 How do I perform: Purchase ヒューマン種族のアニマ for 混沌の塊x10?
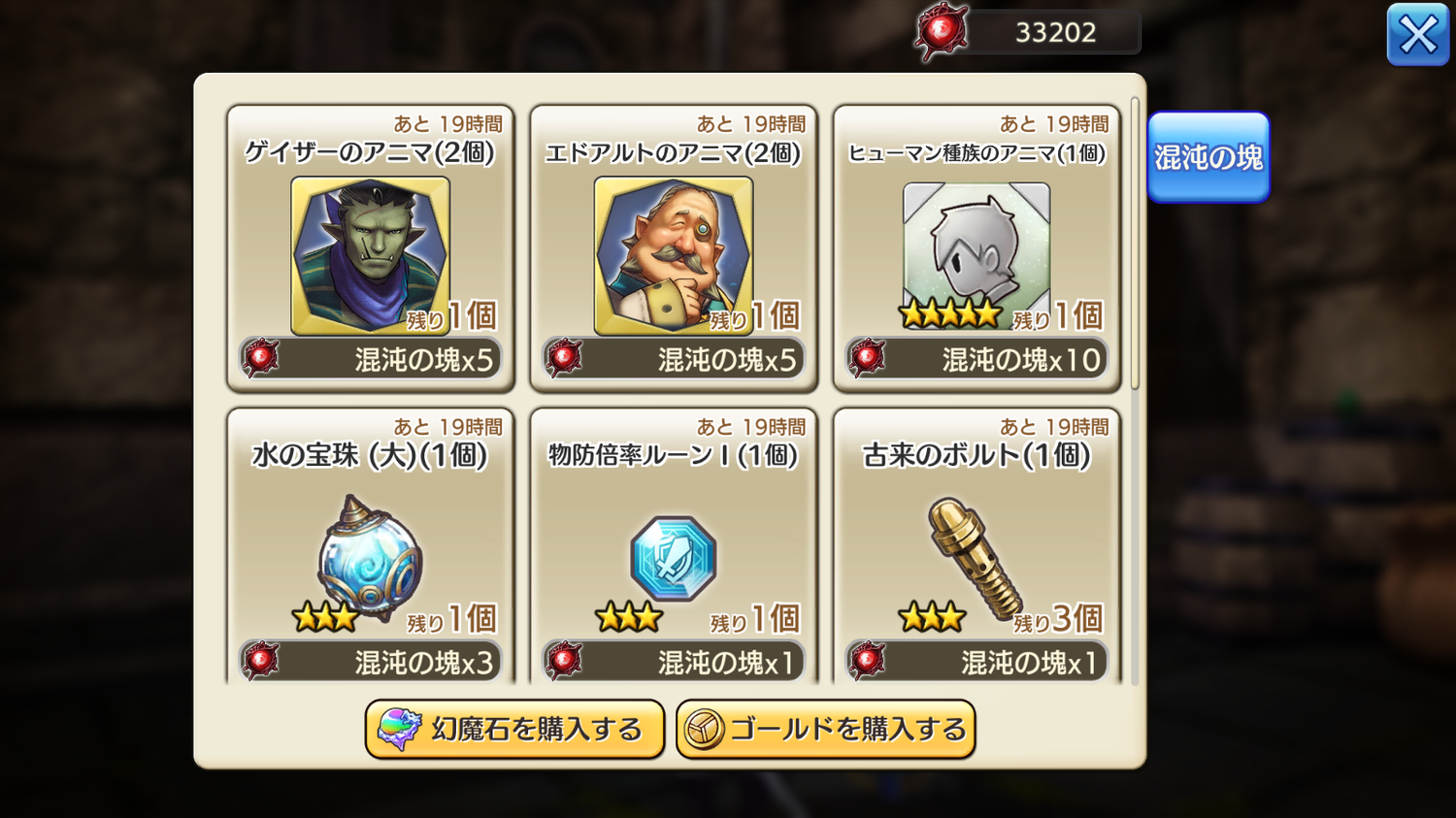pos(976,359)
